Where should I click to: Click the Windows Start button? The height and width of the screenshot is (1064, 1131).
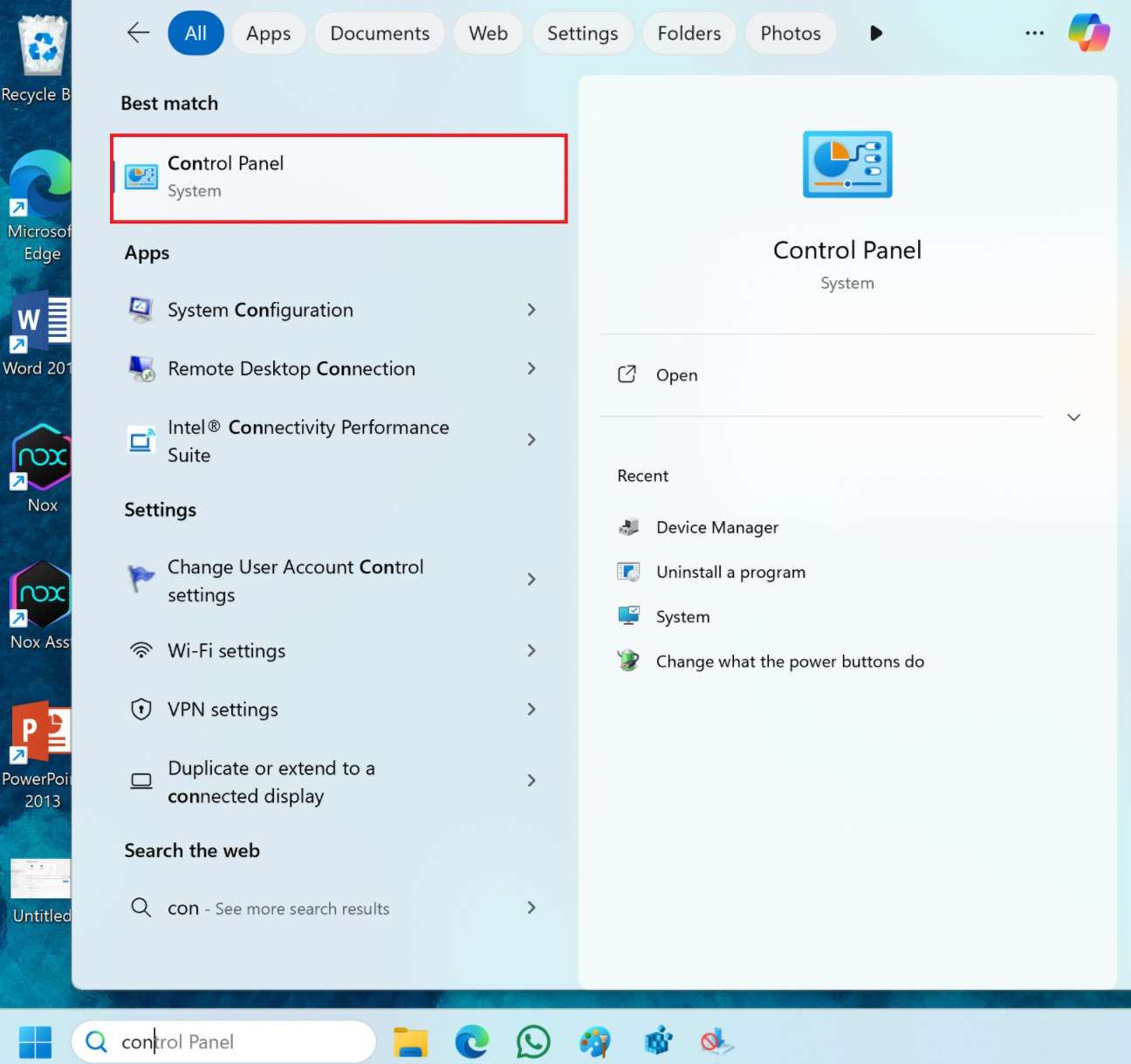pos(35,1041)
